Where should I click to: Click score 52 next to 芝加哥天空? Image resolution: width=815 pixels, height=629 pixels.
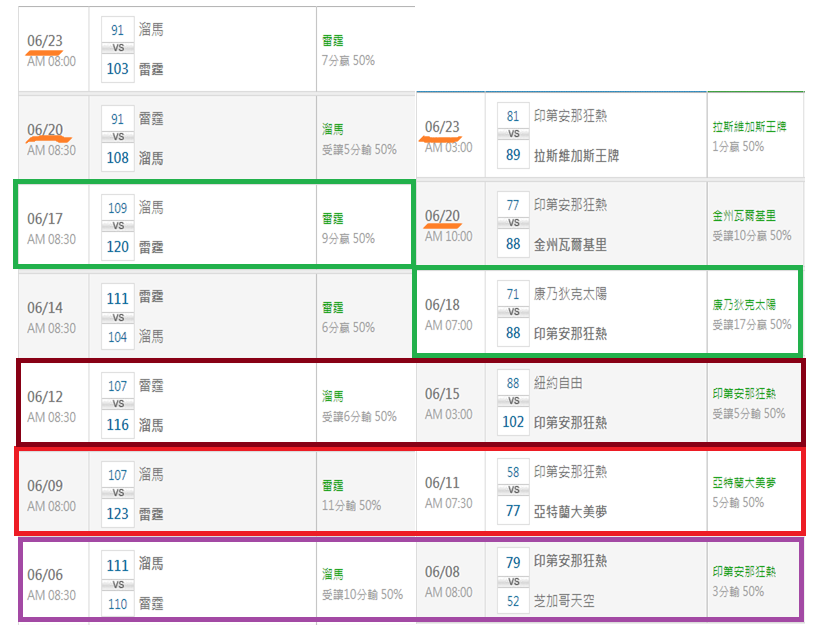click(x=513, y=601)
